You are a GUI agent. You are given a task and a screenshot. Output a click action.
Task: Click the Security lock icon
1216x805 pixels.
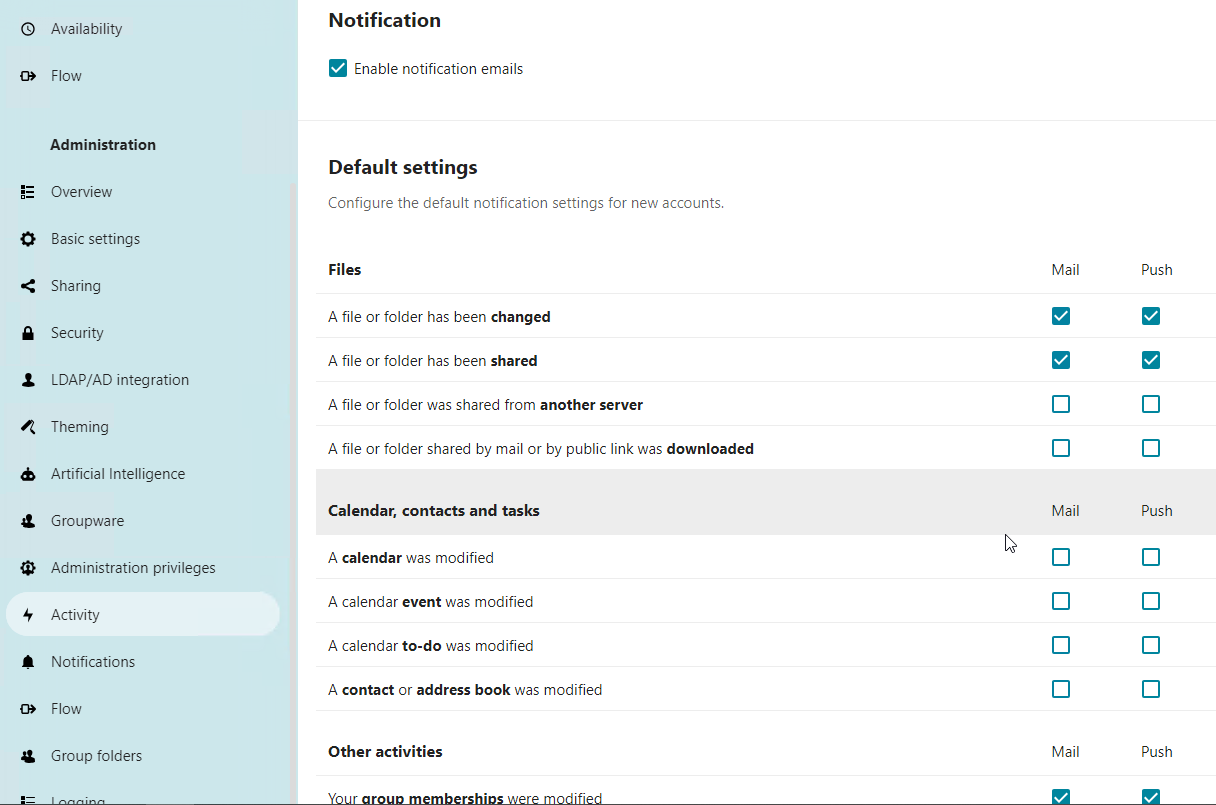[x=28, y=333]
